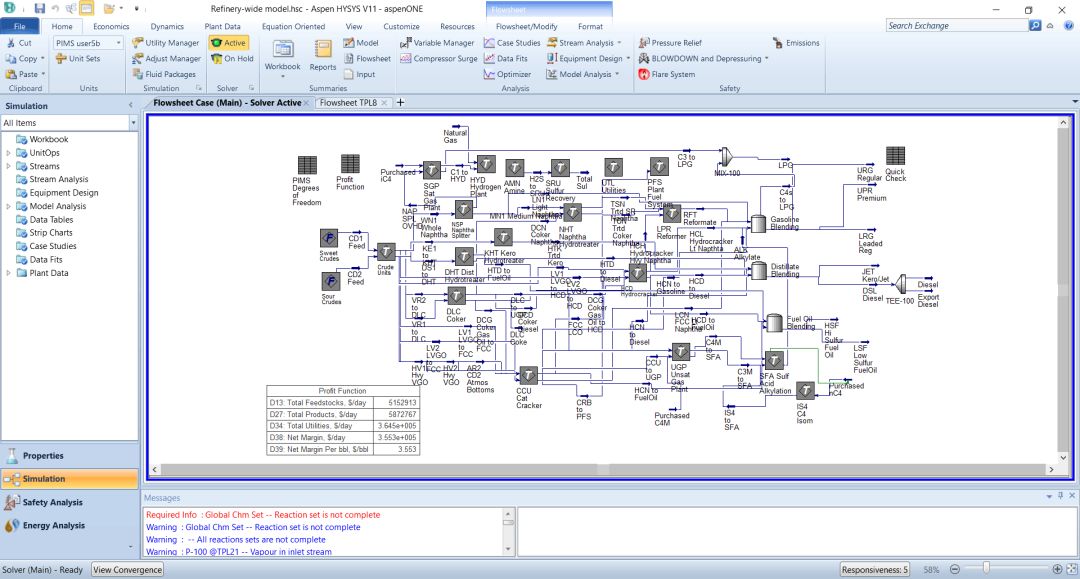The image size is (1080, 579).
Task: Click the Search Exchange input field
Action: [x=957, y=25]
